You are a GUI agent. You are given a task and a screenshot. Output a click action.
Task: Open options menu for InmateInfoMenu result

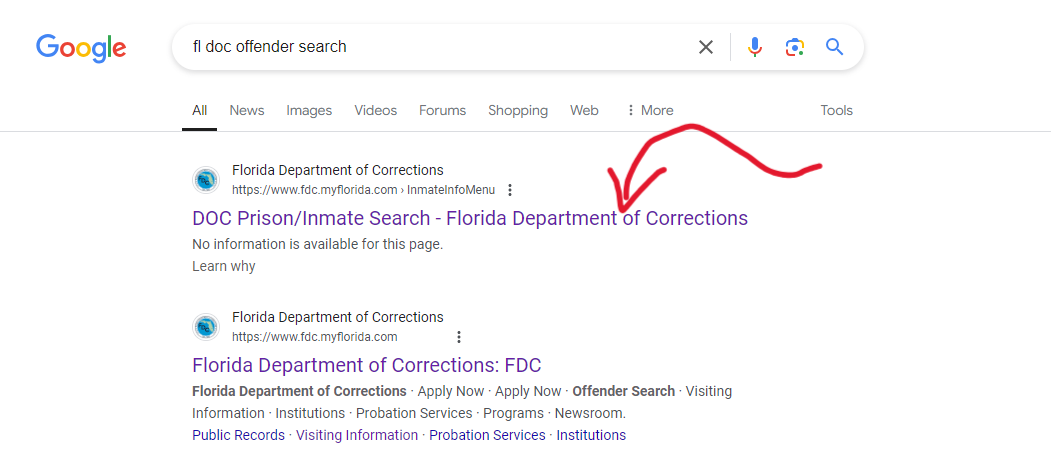[510, 190]
